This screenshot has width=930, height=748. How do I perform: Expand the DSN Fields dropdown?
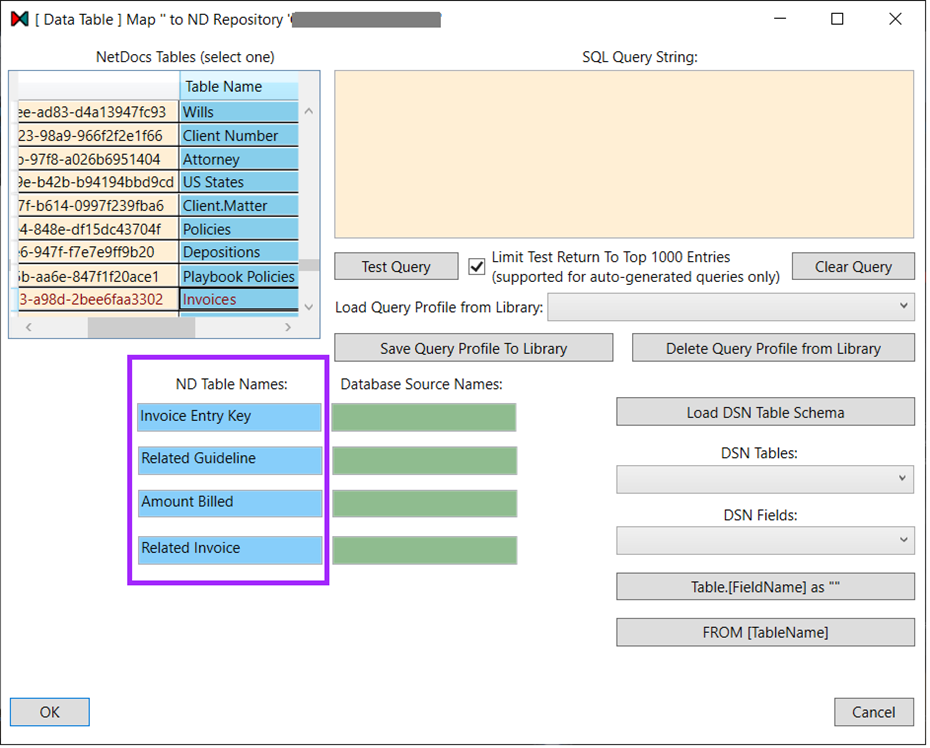[x=765, y=540]
